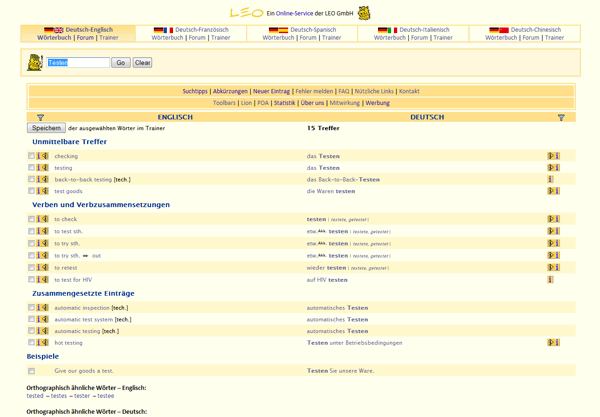Play pronunciation for English word 'checking'

click(45, 156)
